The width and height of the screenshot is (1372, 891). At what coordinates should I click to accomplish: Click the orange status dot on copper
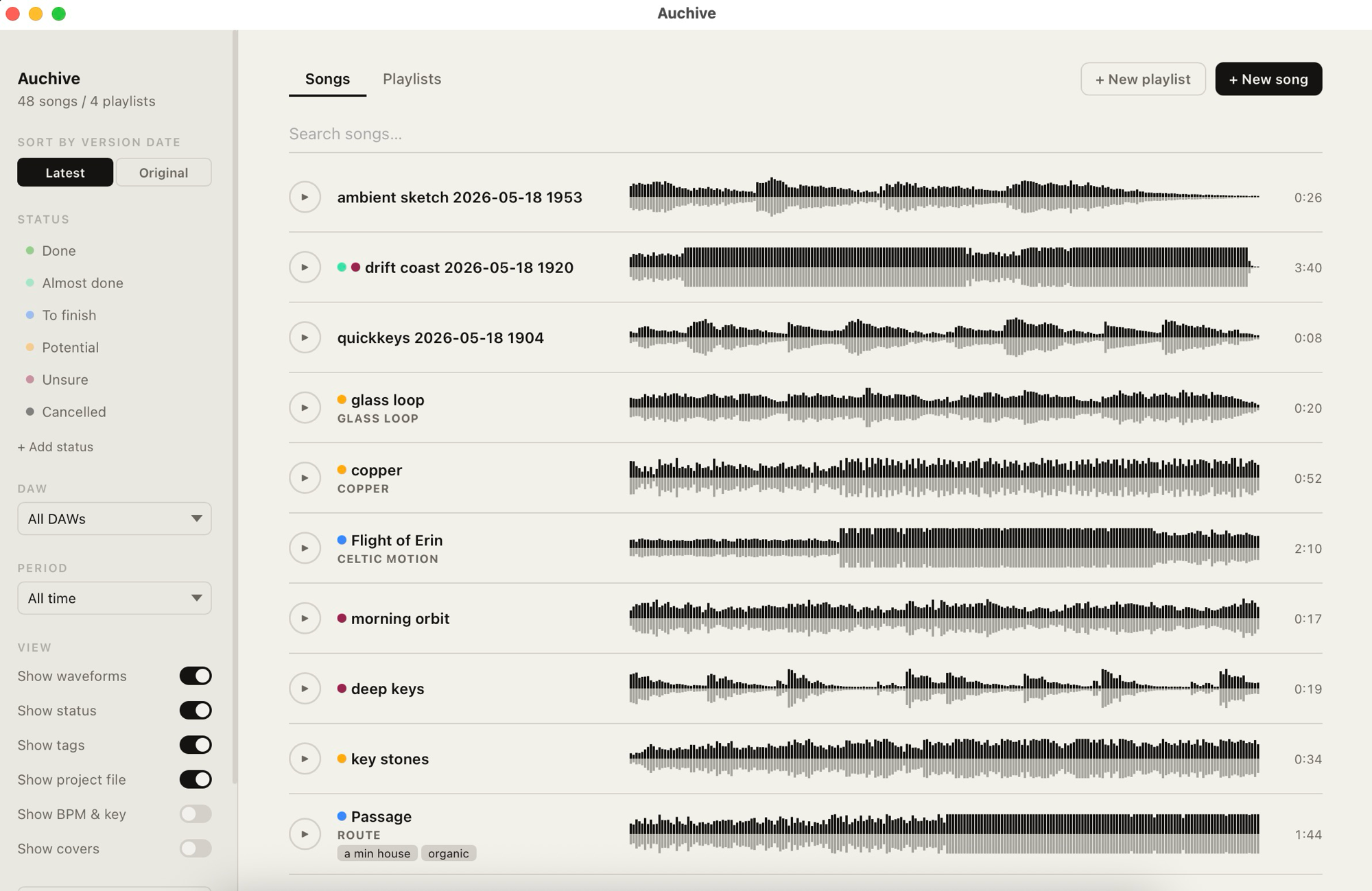342,470
